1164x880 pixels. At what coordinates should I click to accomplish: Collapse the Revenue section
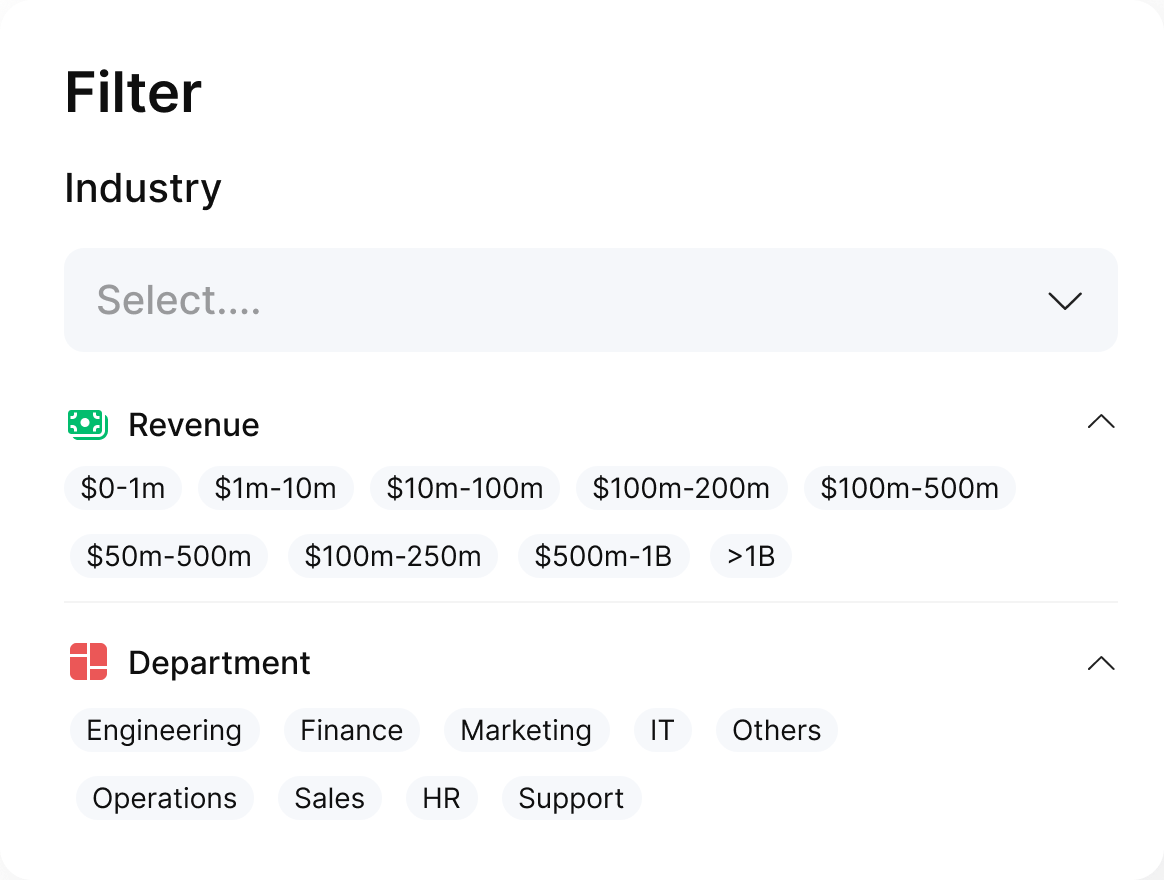point(1101,422)
